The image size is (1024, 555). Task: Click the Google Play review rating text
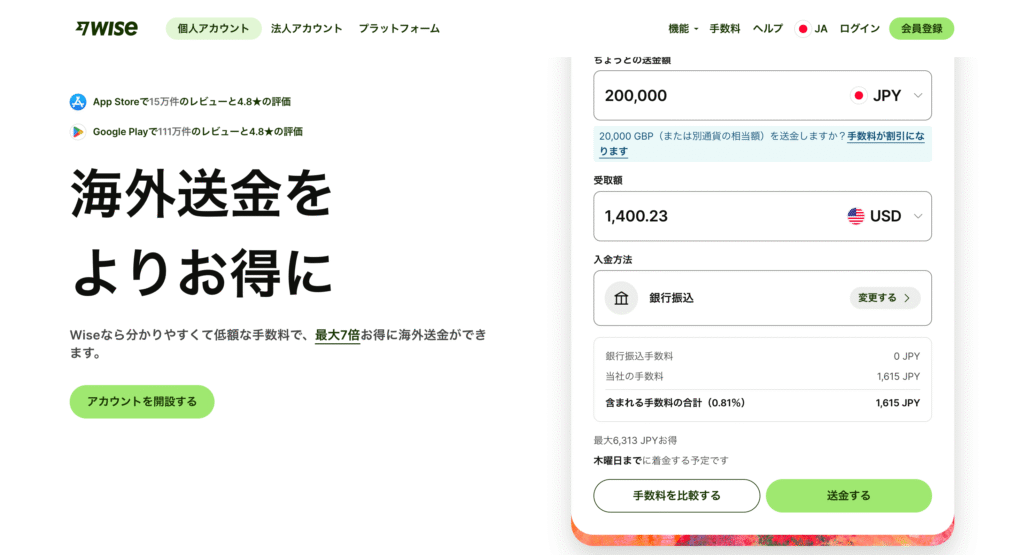[197, 132]
